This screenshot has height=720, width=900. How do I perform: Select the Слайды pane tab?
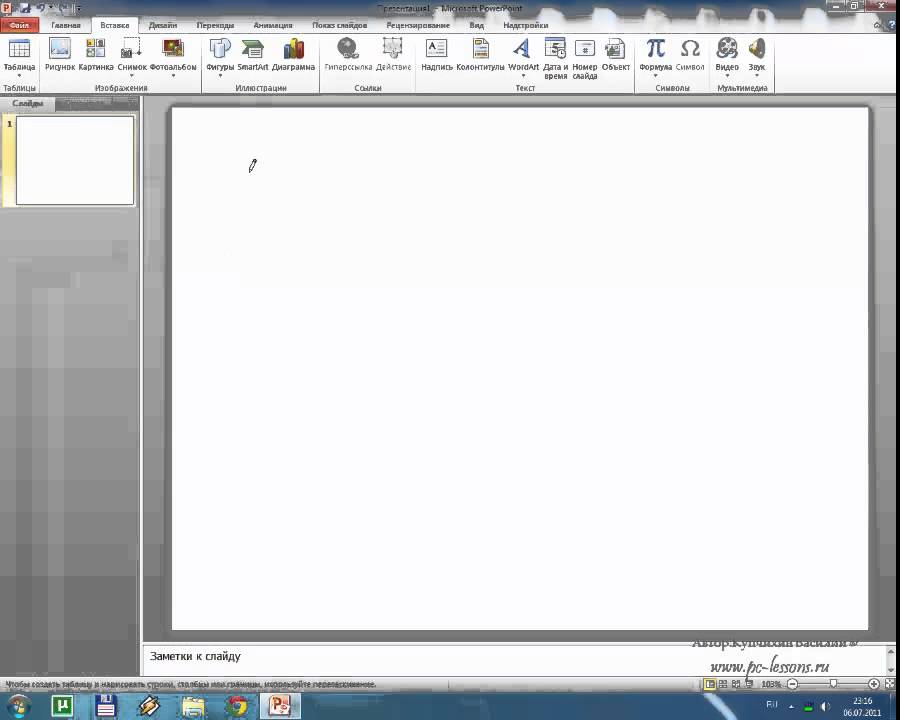(x=28, y=104)
